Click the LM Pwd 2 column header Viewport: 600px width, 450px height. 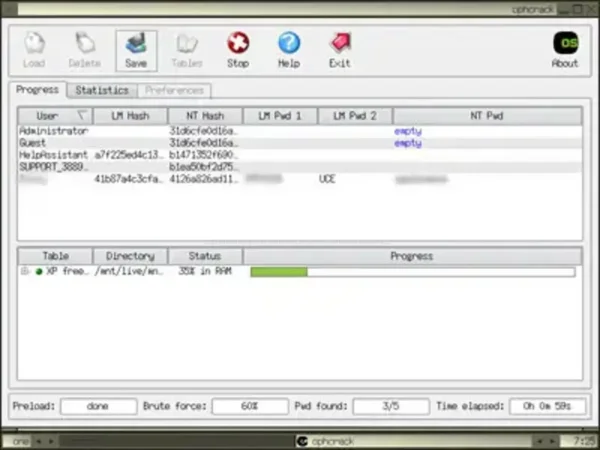tap(355, 116)
